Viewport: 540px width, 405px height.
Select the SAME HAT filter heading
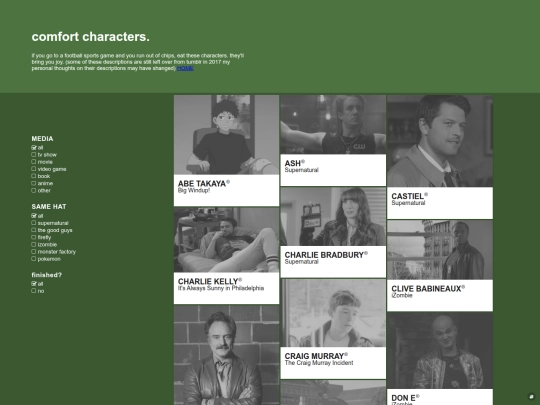pyautogui.click(x=49, y=207)
